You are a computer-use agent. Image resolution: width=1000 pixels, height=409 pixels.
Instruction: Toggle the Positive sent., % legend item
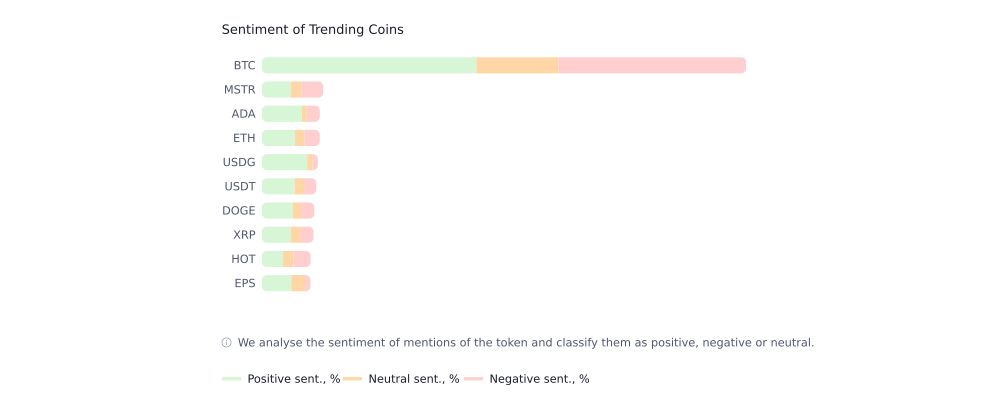coord(281,379)
